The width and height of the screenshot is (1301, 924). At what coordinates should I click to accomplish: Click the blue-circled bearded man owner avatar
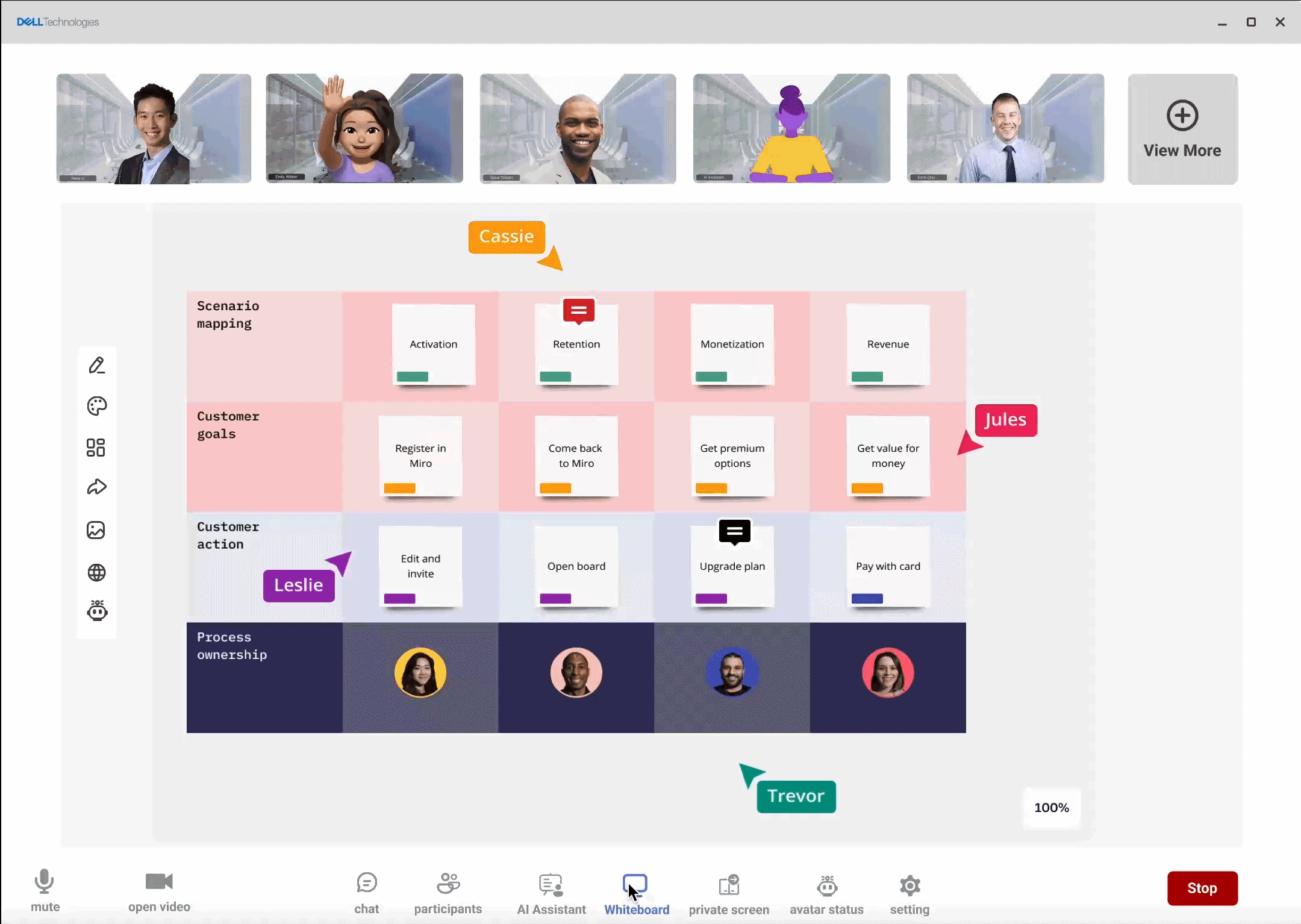732,672
